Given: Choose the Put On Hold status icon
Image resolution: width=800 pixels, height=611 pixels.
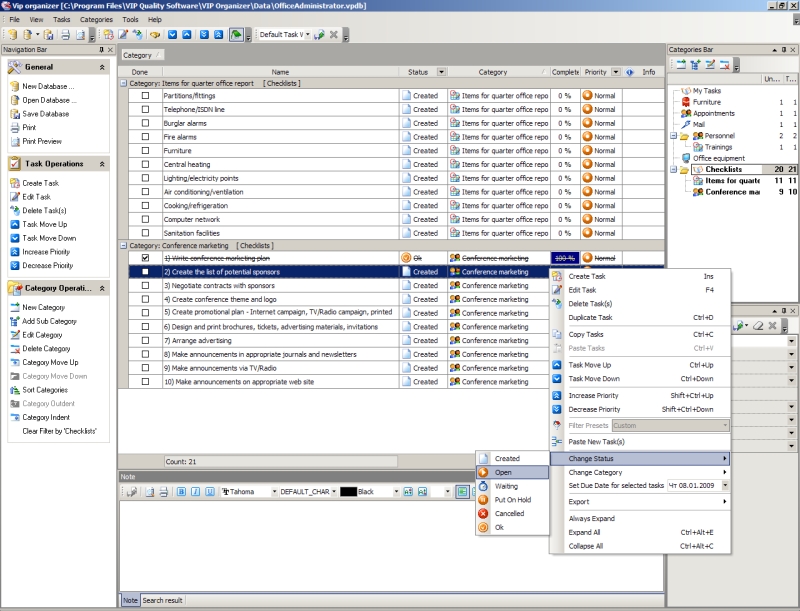Looking at the screenshot, I should pyautogui.click(x=484, y=500).
